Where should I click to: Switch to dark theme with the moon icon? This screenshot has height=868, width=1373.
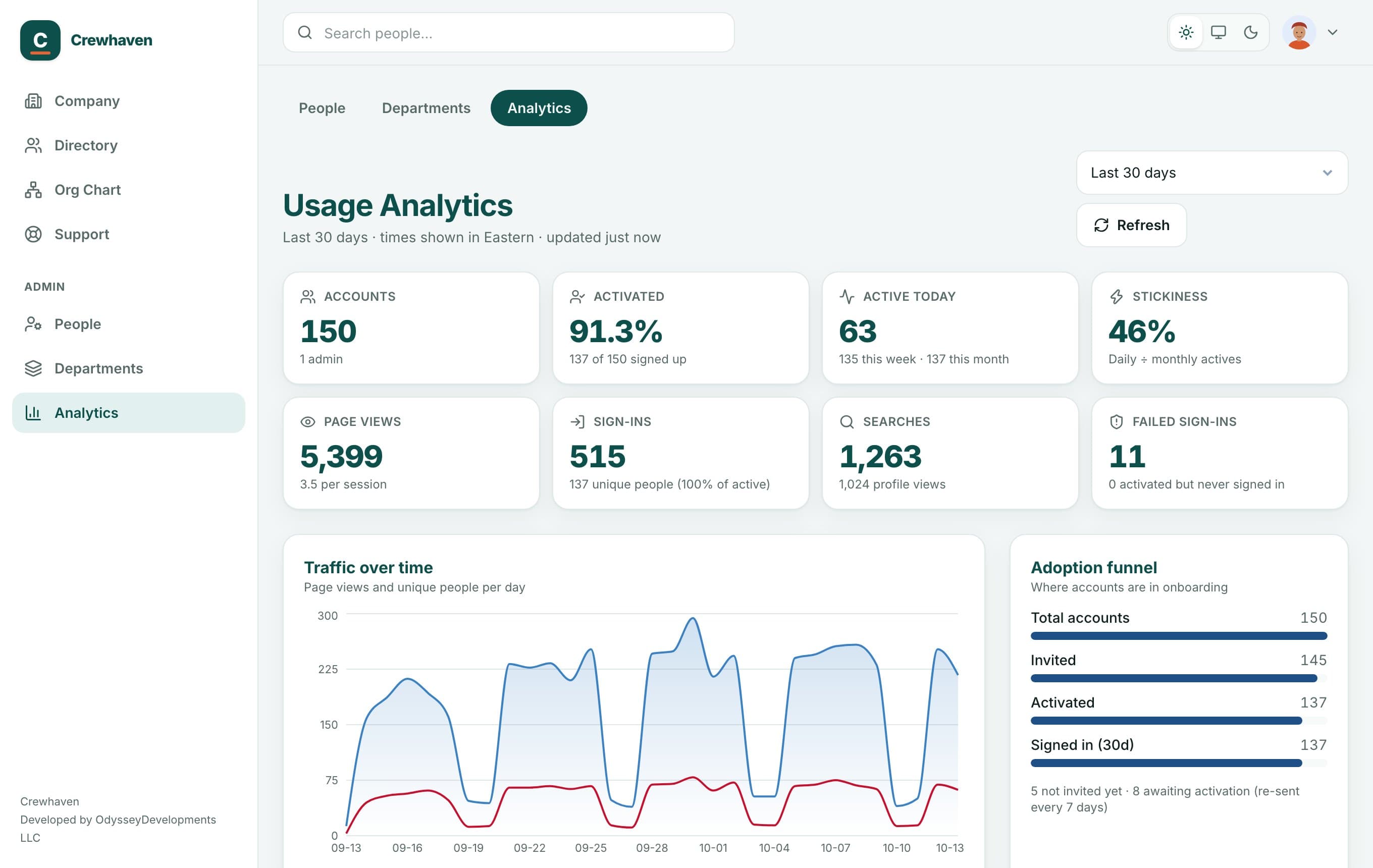click(1250, 32)
